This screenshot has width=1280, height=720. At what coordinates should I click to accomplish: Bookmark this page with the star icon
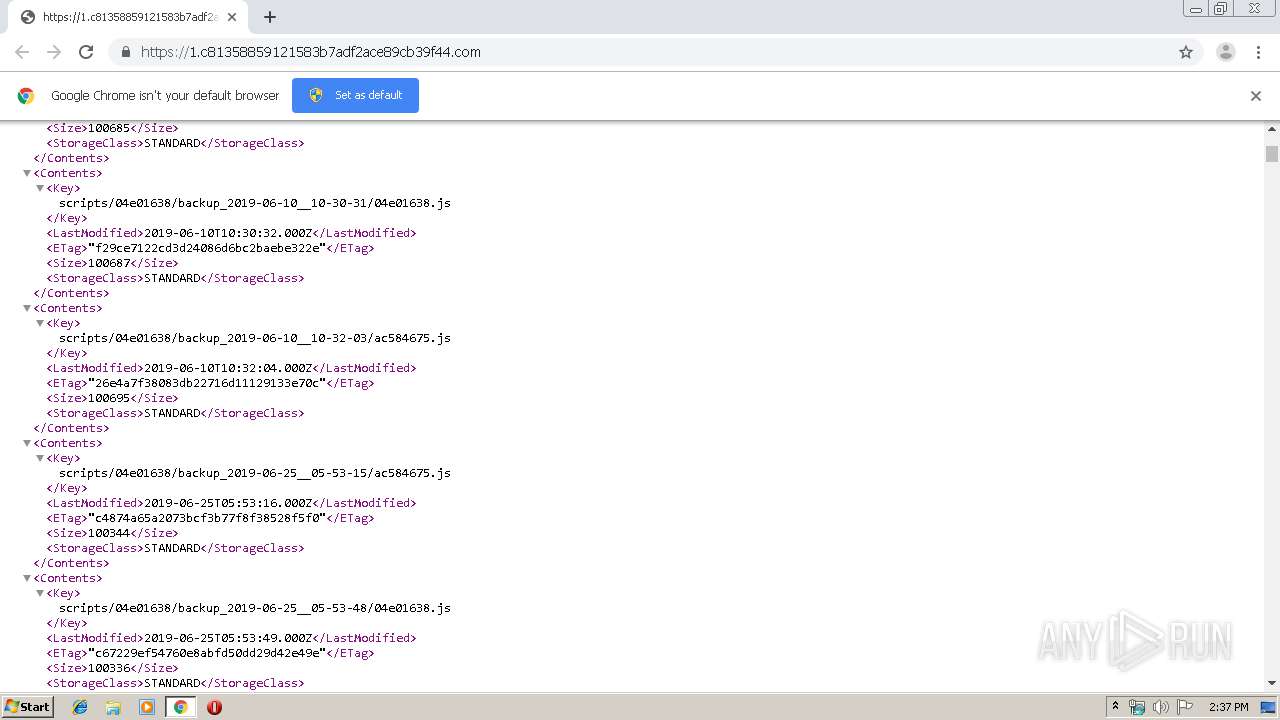tap(1186, 52)
